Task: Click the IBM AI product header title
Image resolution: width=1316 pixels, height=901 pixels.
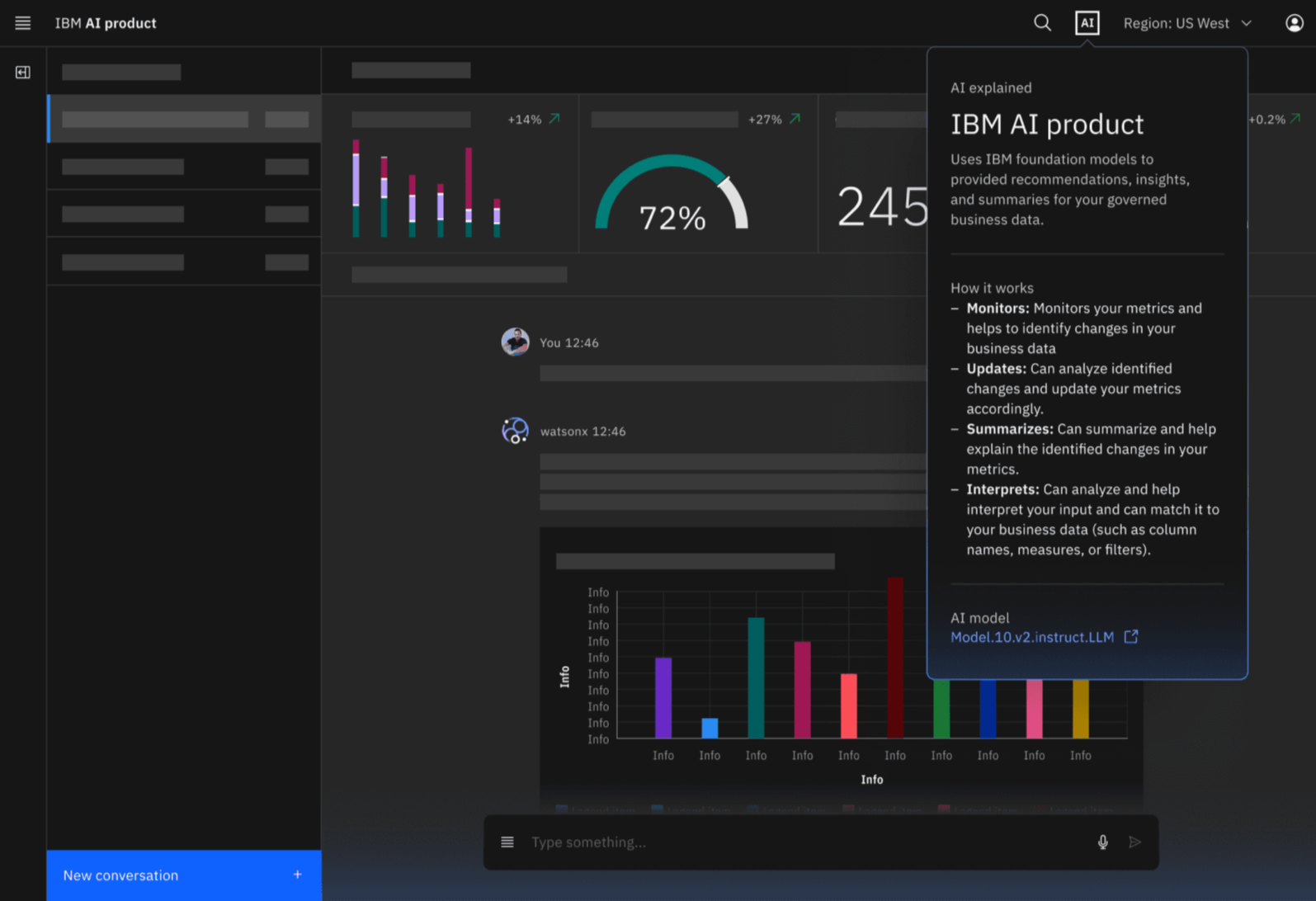Action: tap(106, 23)
